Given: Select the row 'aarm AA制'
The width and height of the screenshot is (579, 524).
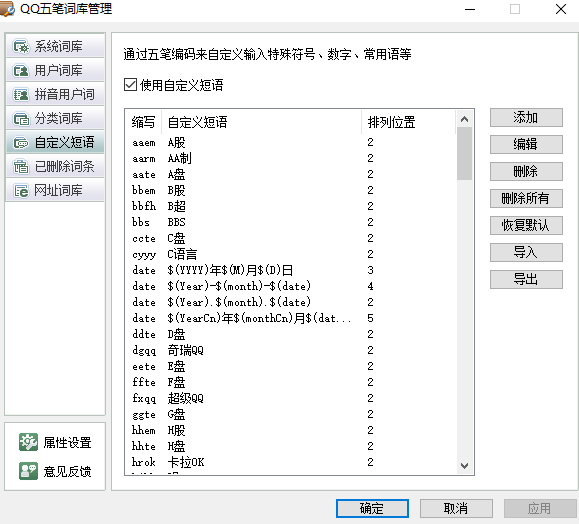Looking at the screenshot, I should coord(290,158).
